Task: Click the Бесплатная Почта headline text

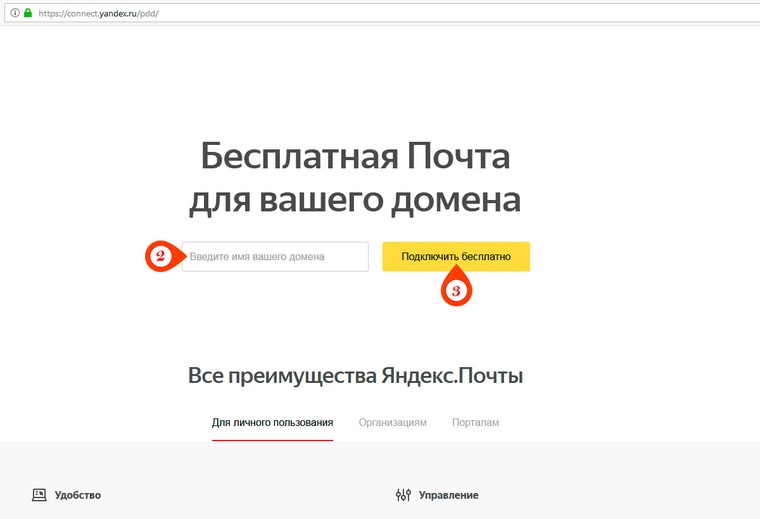Action: pos(355,157)
